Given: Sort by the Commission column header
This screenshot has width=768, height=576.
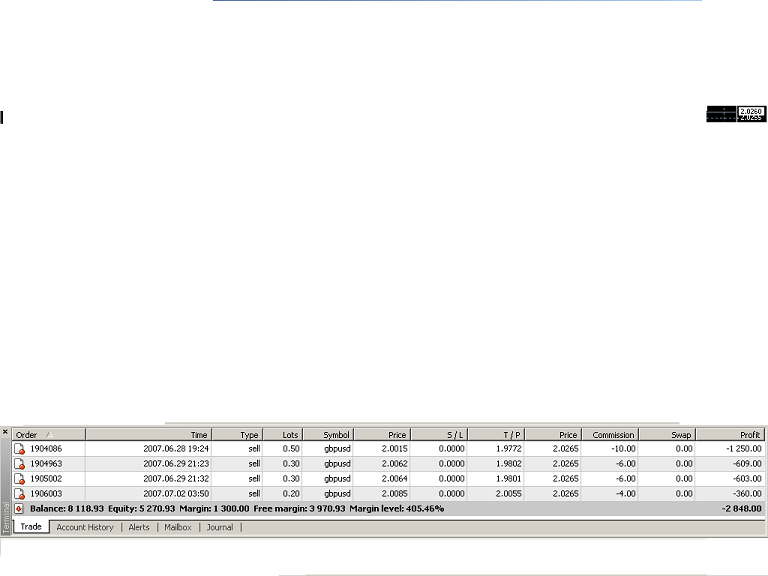Looking at the screenshot, I should pos(610,434).
